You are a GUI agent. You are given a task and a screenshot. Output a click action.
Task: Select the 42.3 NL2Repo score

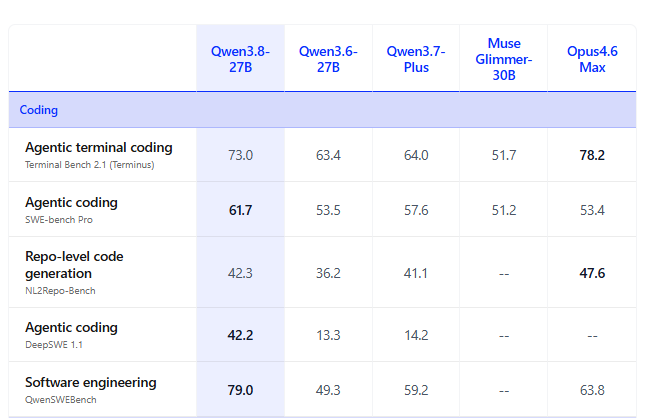tap(240, 273)
